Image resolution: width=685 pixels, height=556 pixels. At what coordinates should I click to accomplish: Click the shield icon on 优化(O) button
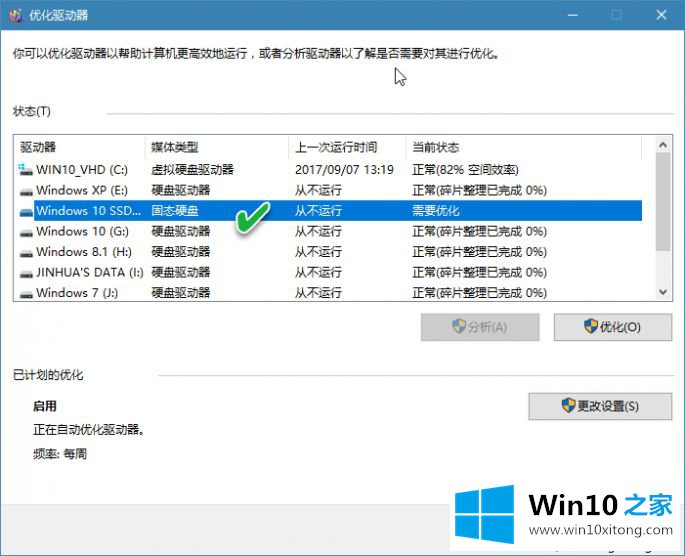[591, 326]
